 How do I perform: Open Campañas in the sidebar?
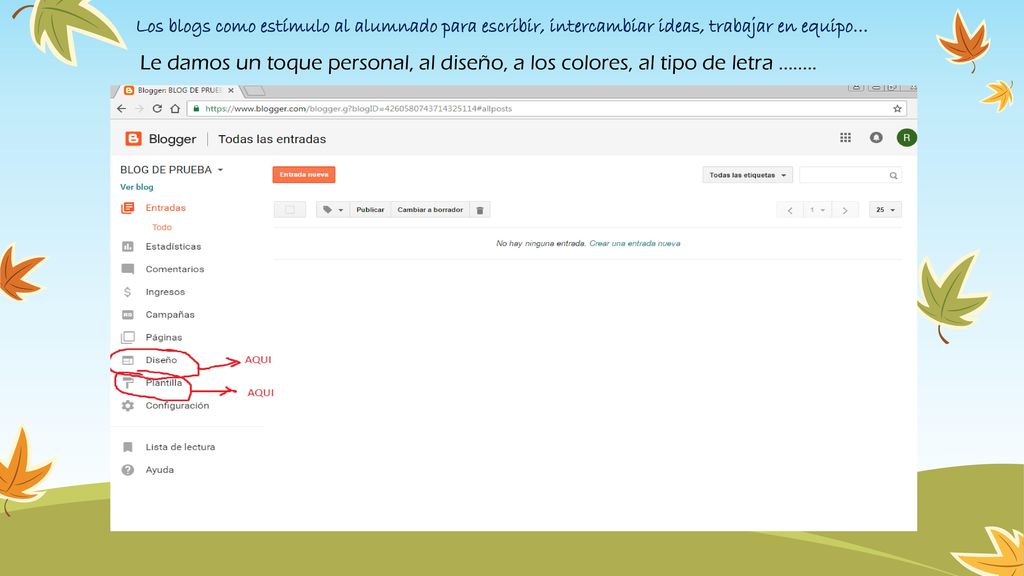point(170,315)
